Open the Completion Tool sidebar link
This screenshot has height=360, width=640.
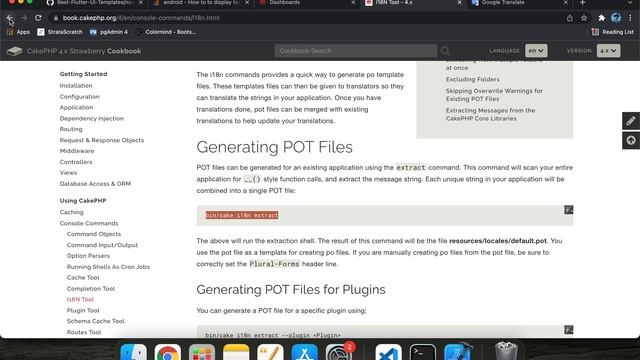91,289
